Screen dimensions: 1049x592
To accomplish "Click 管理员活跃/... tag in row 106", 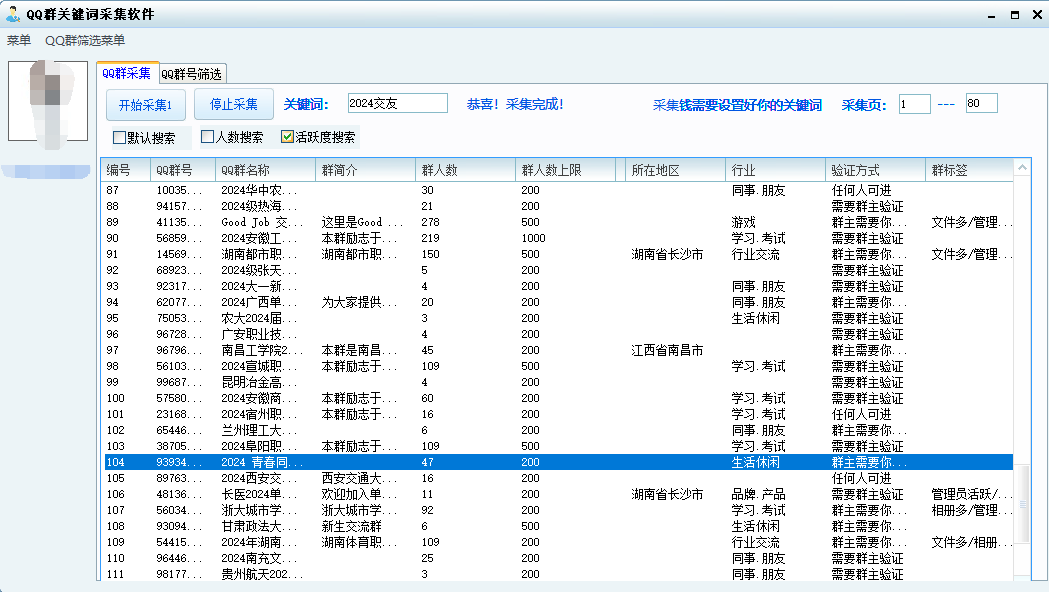I will pos(971,494).
